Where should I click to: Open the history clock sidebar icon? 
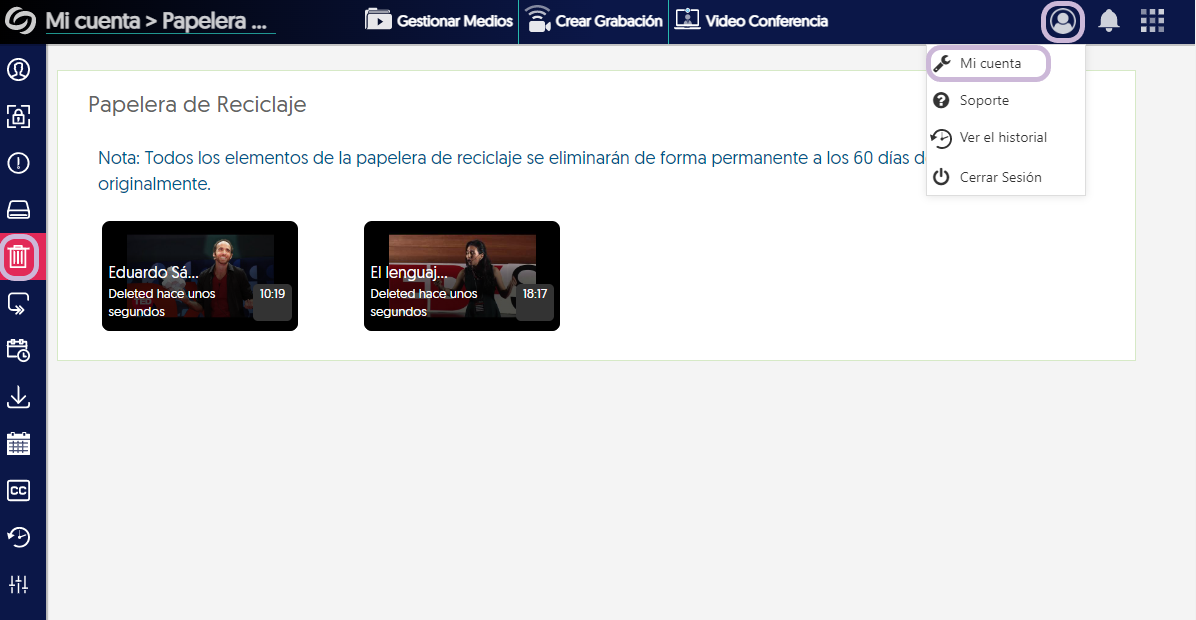pos(18,537)
